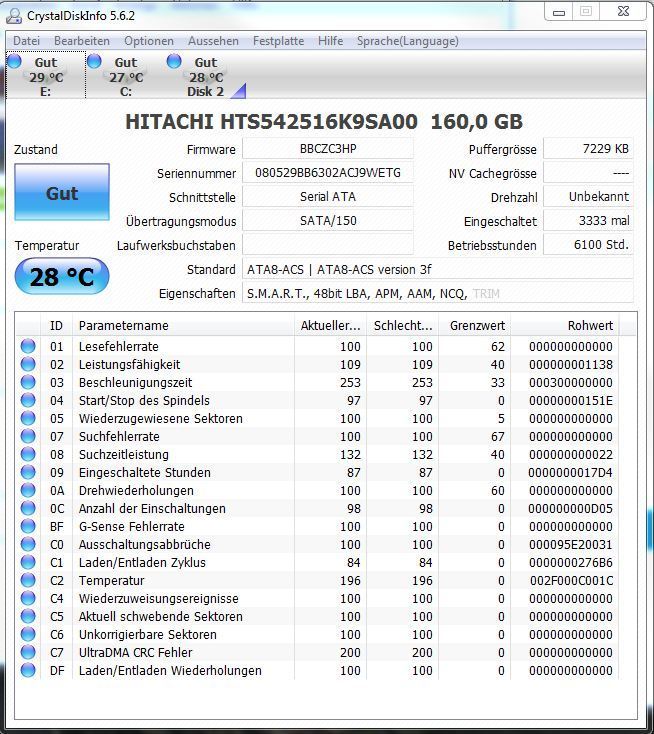Minimize the CrystalDiskInfo window
The width and height of the screenshot is (654, 734).
pos(559,12)
